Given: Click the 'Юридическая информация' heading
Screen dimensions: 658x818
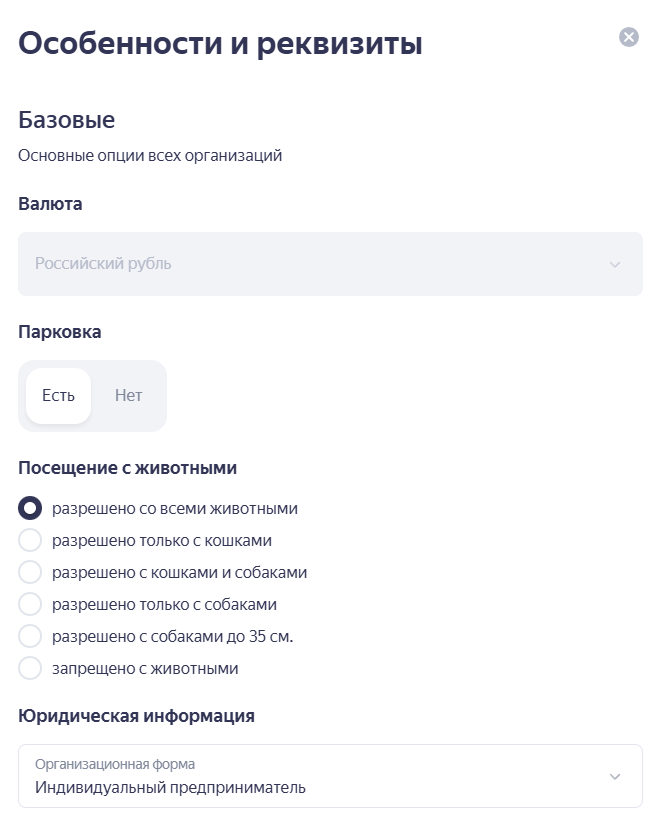Looking at the screenshot, I should [136, 716].
